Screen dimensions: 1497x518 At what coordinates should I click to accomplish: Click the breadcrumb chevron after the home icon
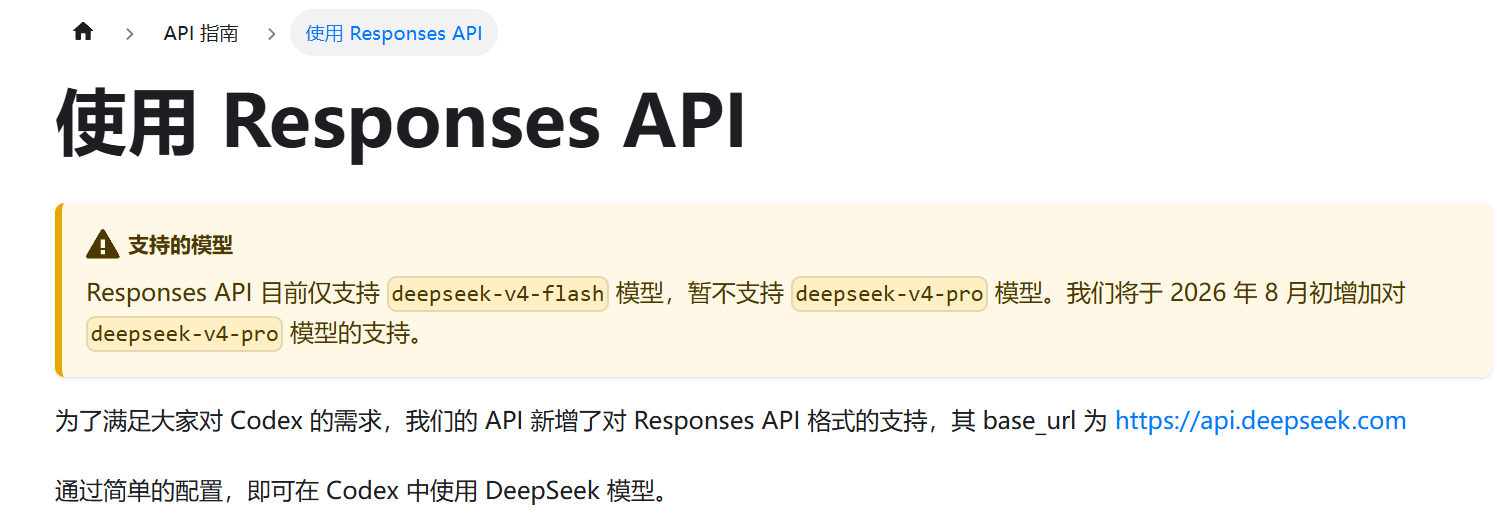tap(130, 33)
